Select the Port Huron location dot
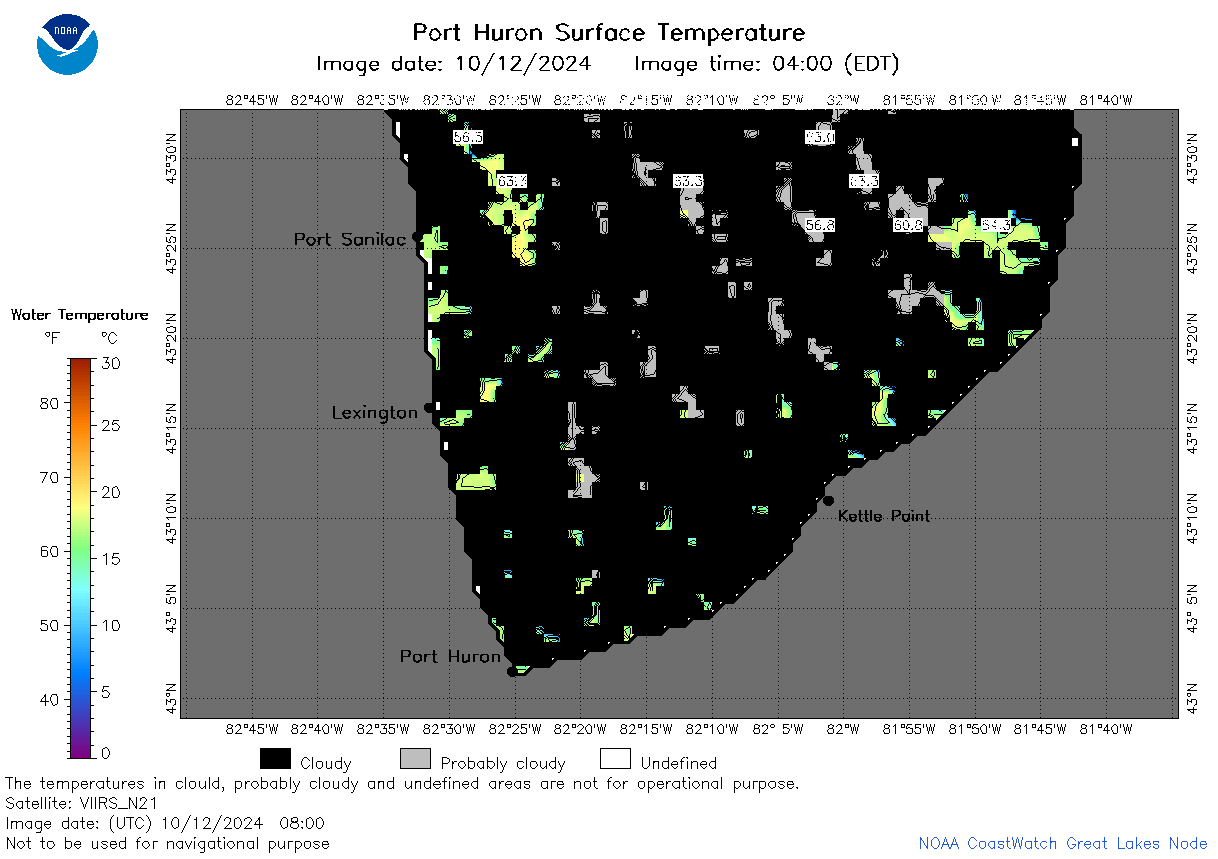 click(512, 672)
